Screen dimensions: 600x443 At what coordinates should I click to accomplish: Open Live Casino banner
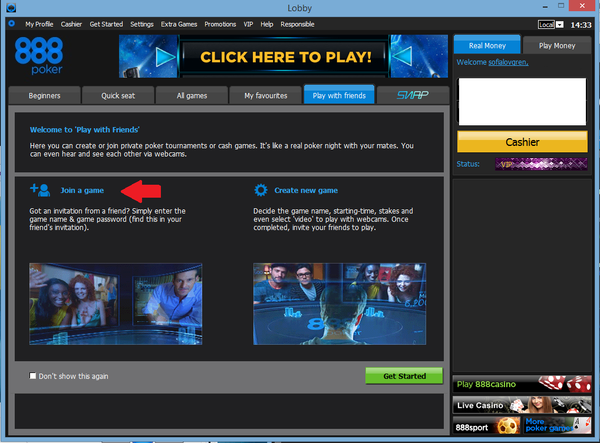coord(522,405)
